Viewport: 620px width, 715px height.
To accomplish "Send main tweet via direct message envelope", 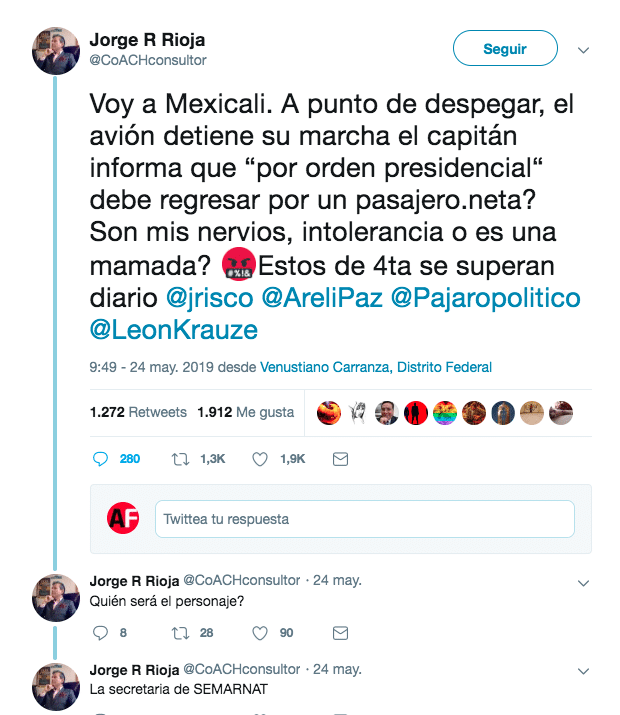I will tap(340, 459).
